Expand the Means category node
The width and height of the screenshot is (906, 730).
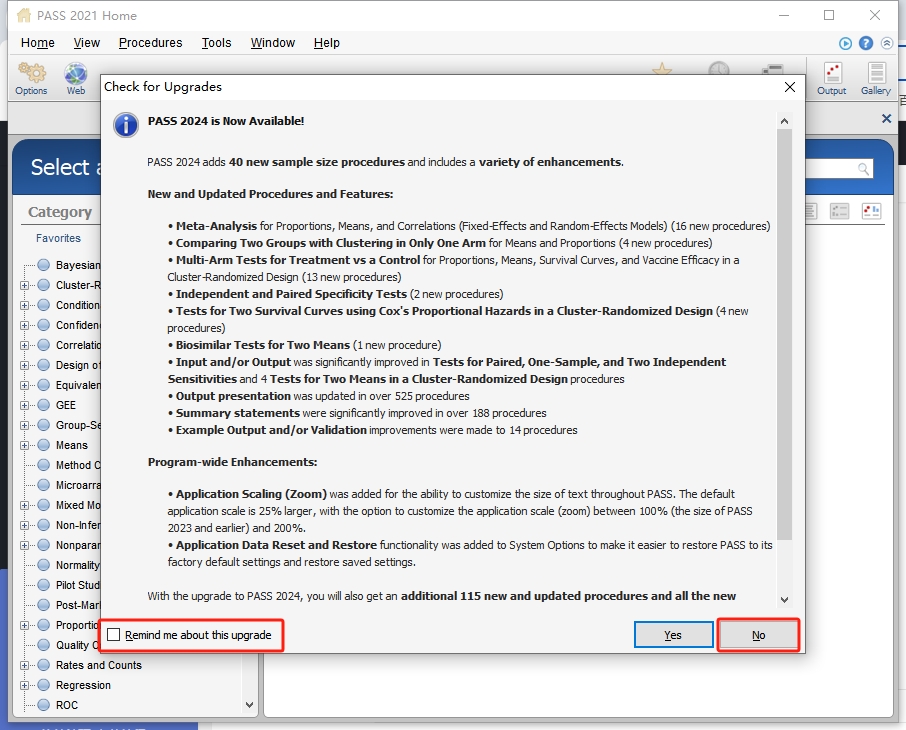[x=24, y=446]
